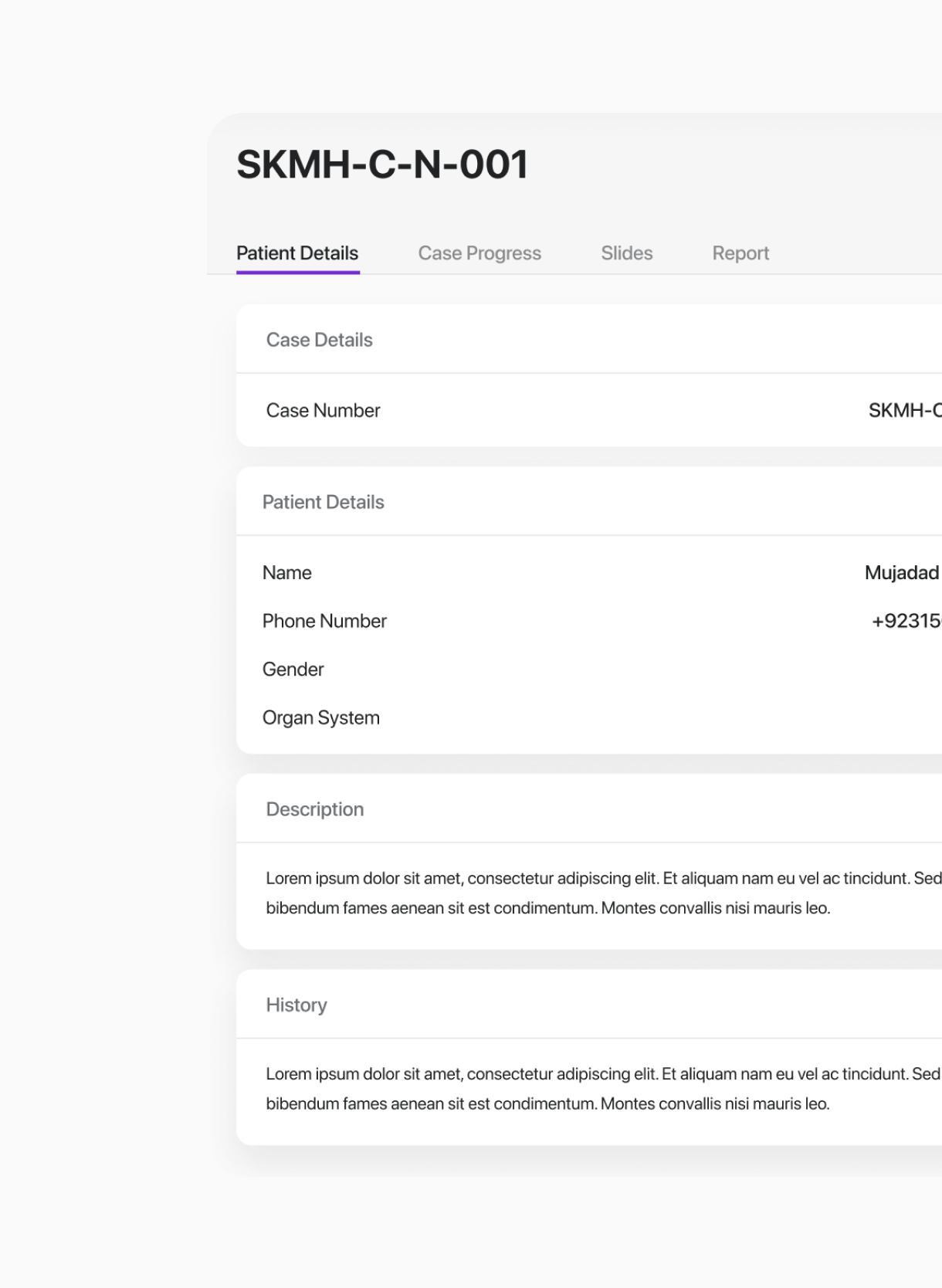The image size is (942, 1288).
Task: Select the Name row label
Action: tap(286, 573)
